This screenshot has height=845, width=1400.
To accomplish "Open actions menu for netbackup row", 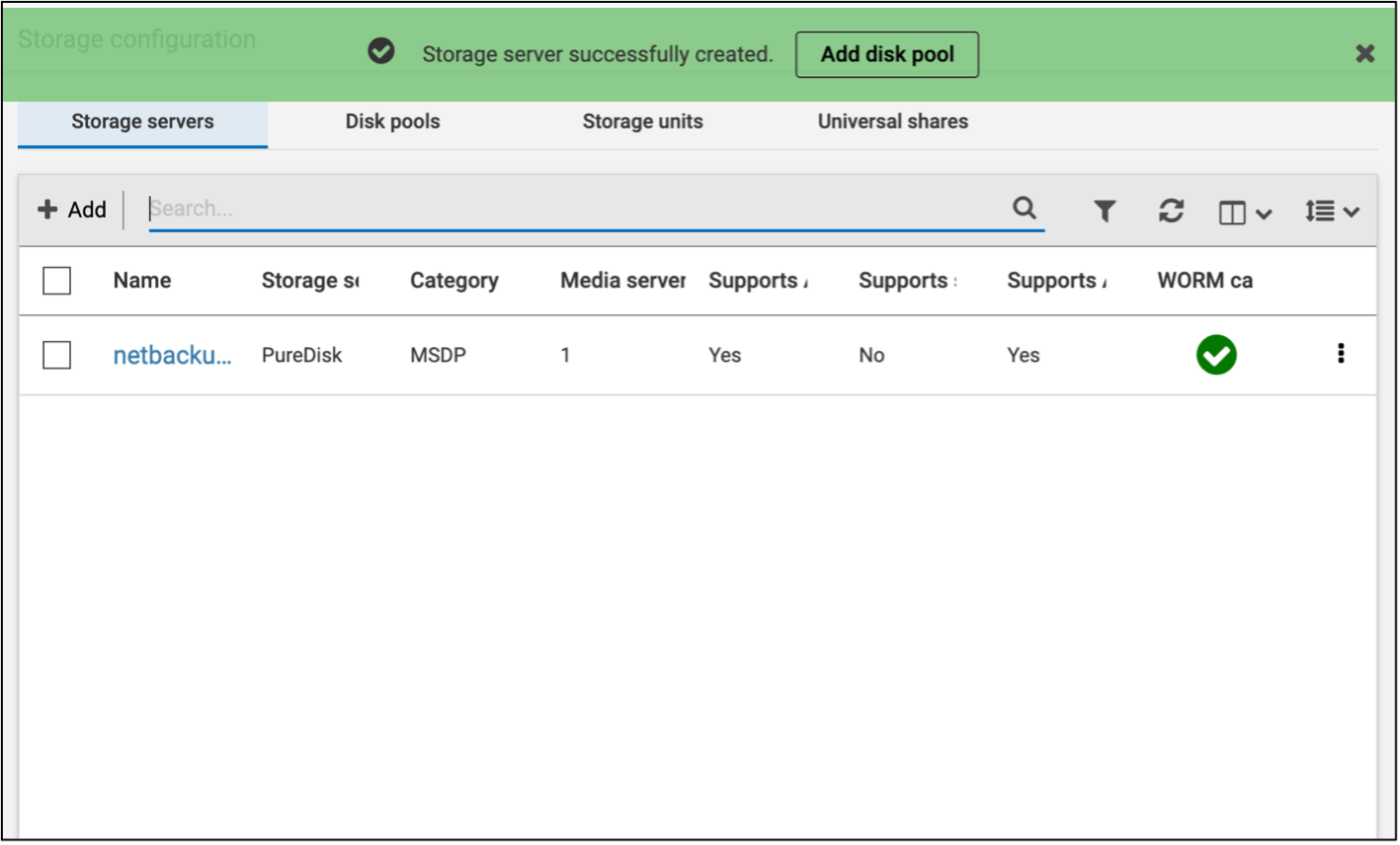I will coord(1341,354).
